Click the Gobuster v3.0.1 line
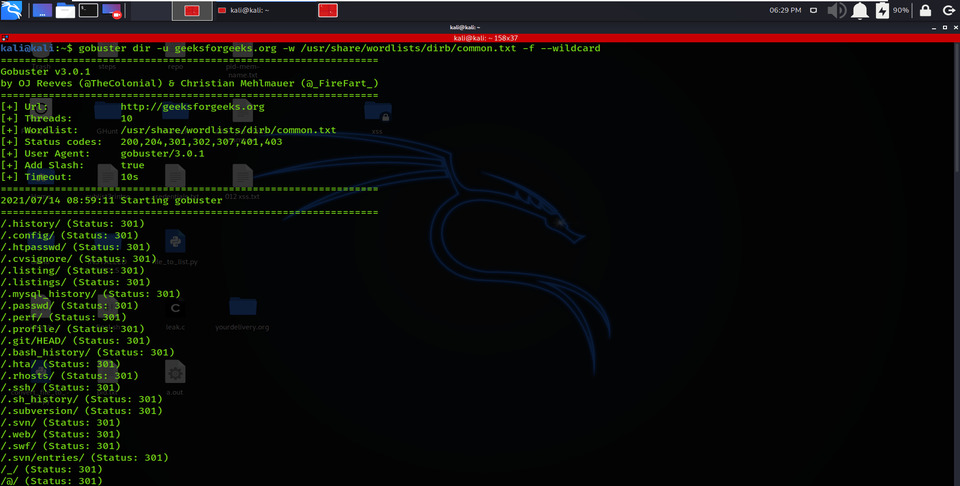This screenshot has width=960, height=486. click(x=45, y=72)
